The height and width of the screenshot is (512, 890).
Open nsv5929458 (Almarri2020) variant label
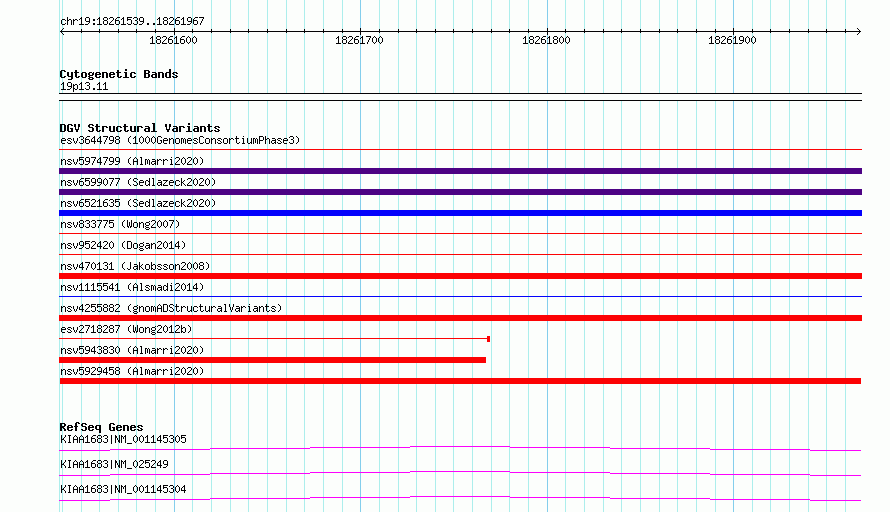tap(132, 371)
